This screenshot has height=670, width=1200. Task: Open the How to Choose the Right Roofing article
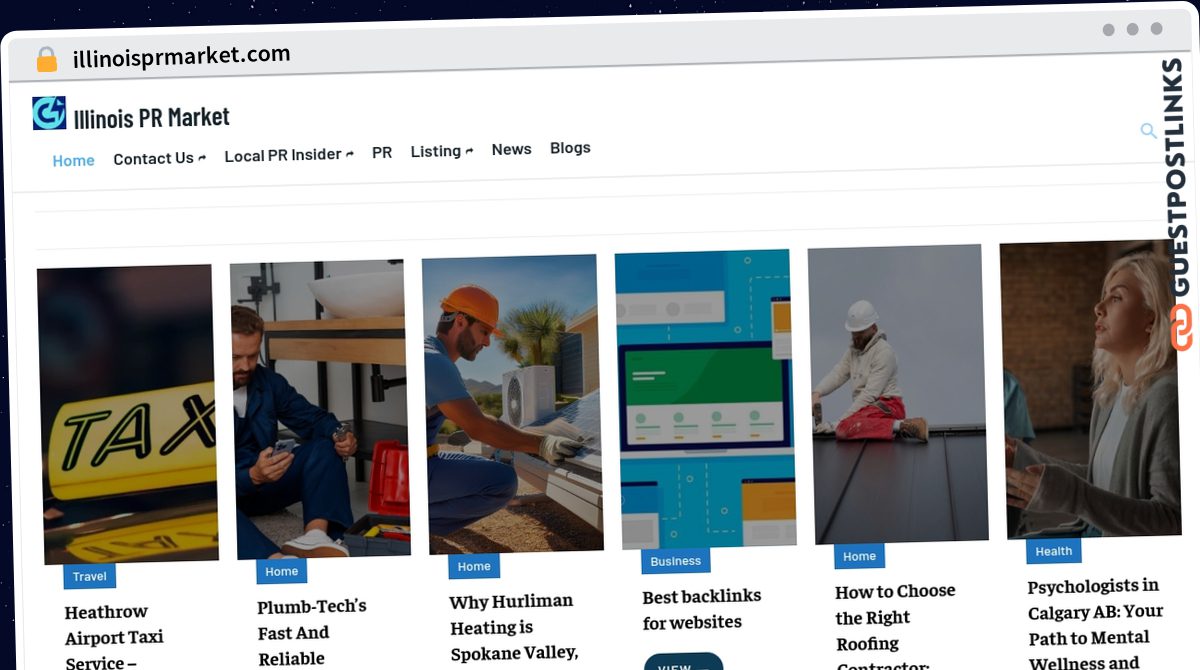(896, 626)
